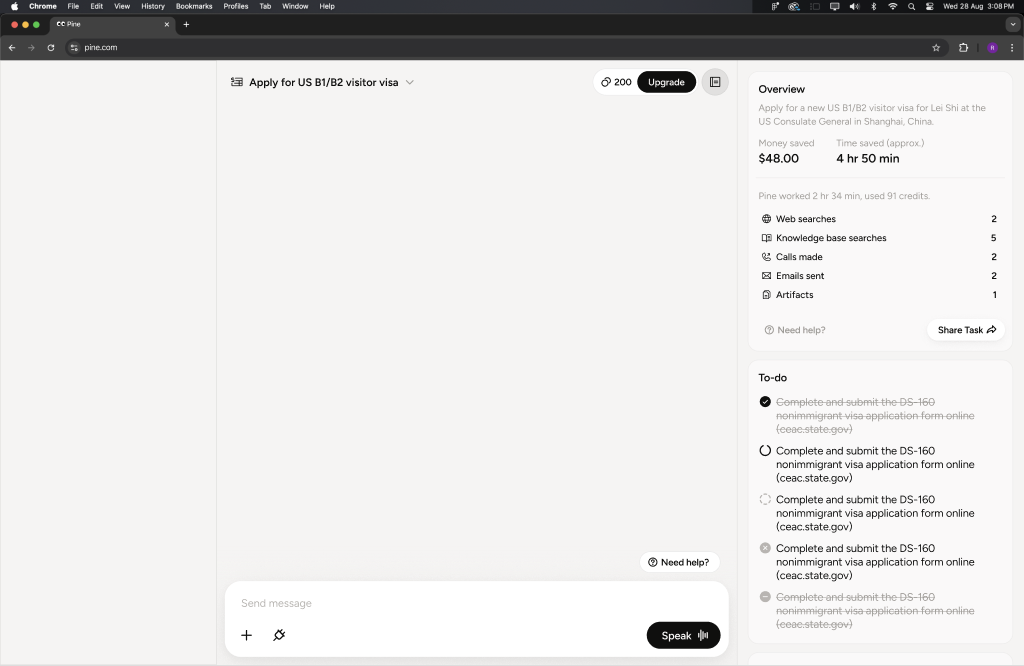Click Need help? link in Overview panel

tap(795, 330)
